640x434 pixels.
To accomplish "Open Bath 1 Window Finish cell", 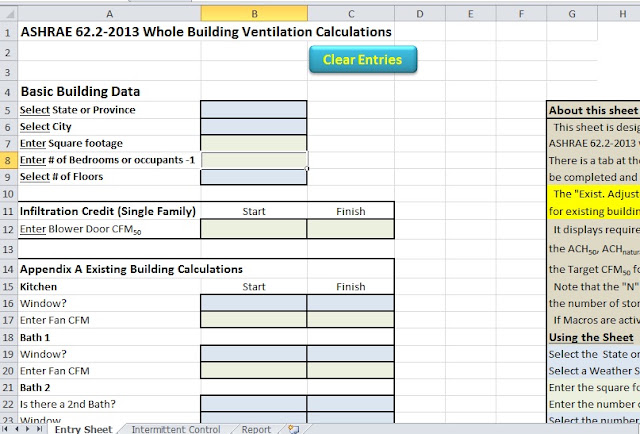I will point(351,354).
